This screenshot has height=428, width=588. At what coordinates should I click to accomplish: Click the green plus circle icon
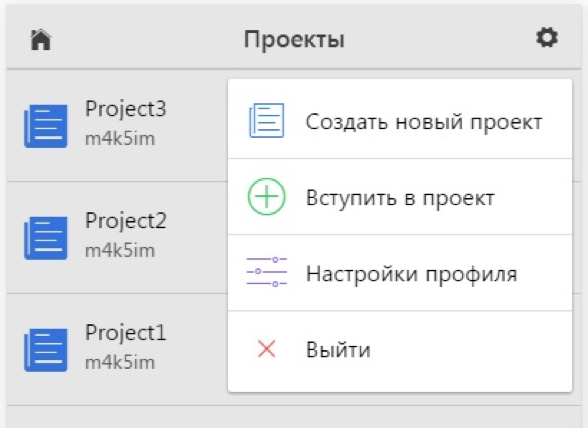267,197
